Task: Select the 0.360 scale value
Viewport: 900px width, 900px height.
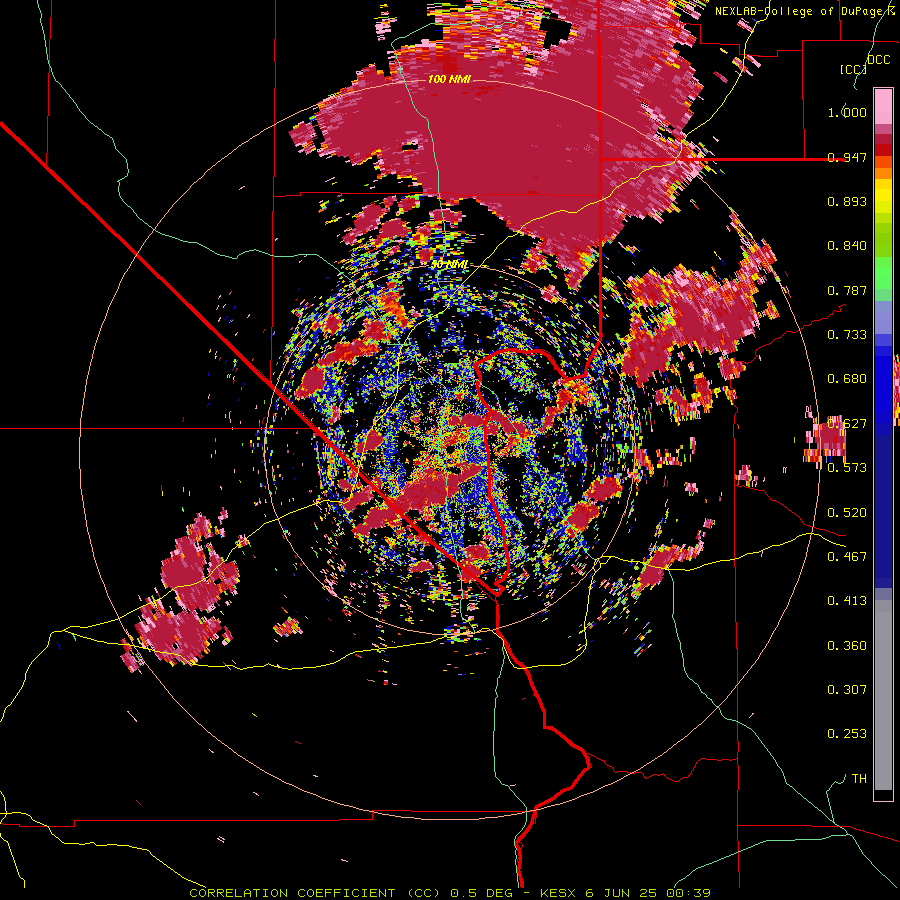Action: tap(847, 646)
